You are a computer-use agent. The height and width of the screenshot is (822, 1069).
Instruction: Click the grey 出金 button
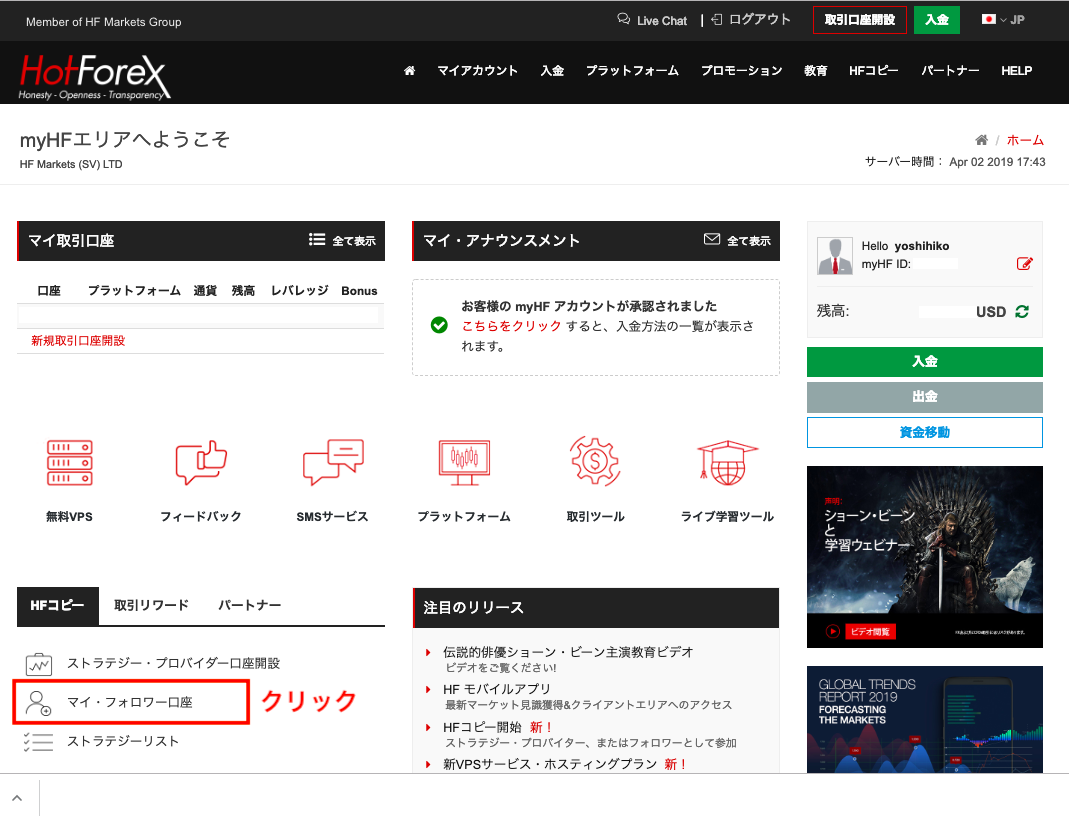tap(924, 397)
